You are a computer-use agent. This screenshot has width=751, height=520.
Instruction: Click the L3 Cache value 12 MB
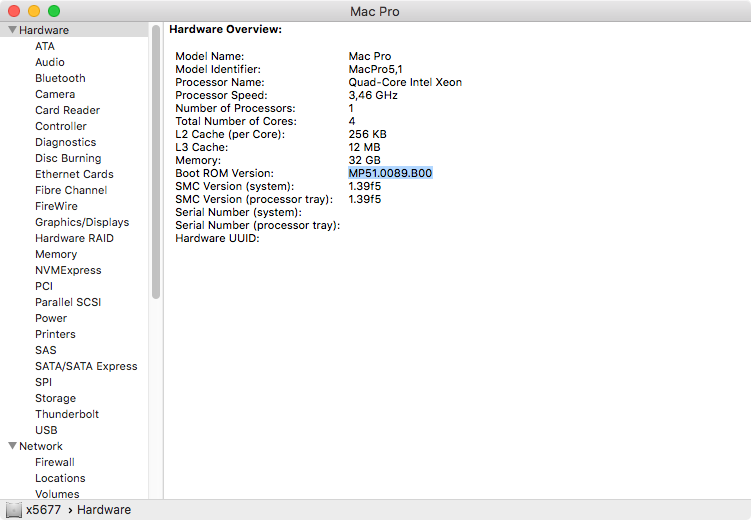(x=364, y=147)
